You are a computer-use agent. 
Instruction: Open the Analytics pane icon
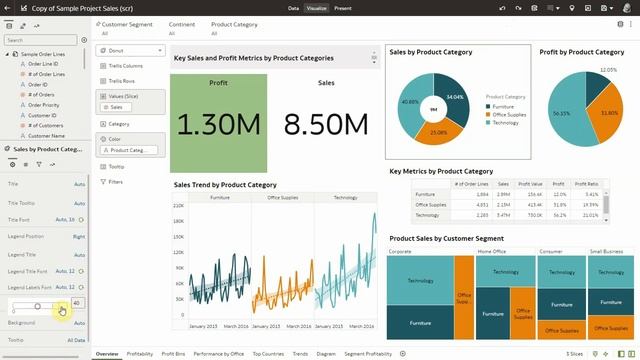pos(36,26)
